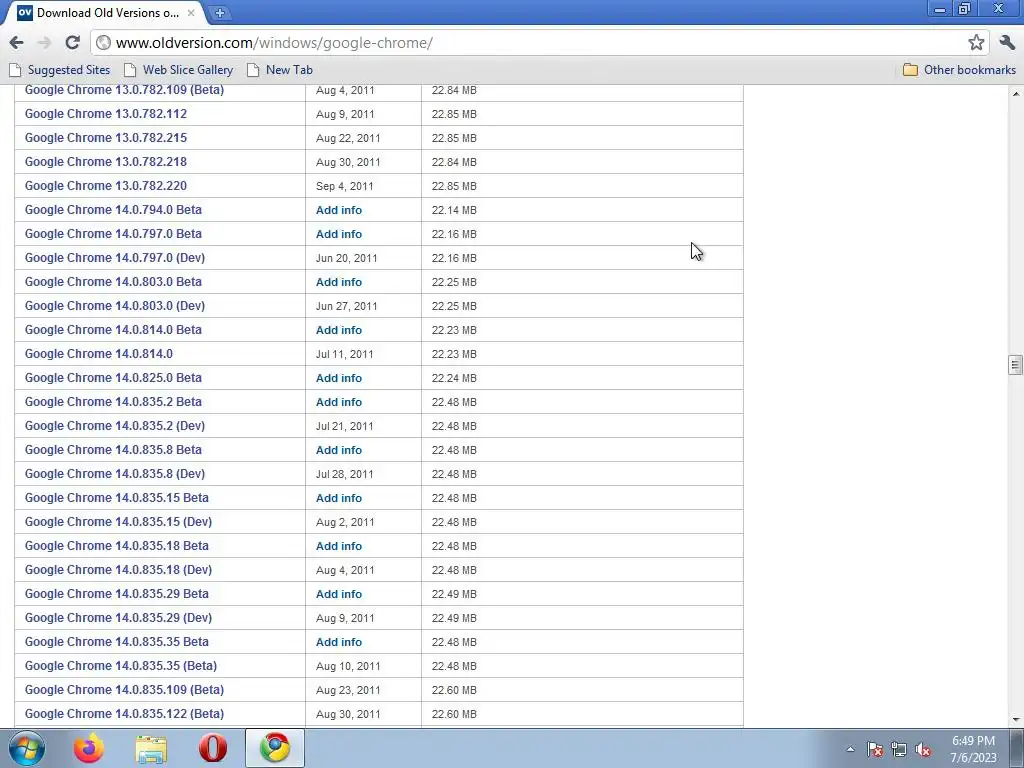
Task: Reload the page with the refresh icon
Action: [x=72, y=43]
